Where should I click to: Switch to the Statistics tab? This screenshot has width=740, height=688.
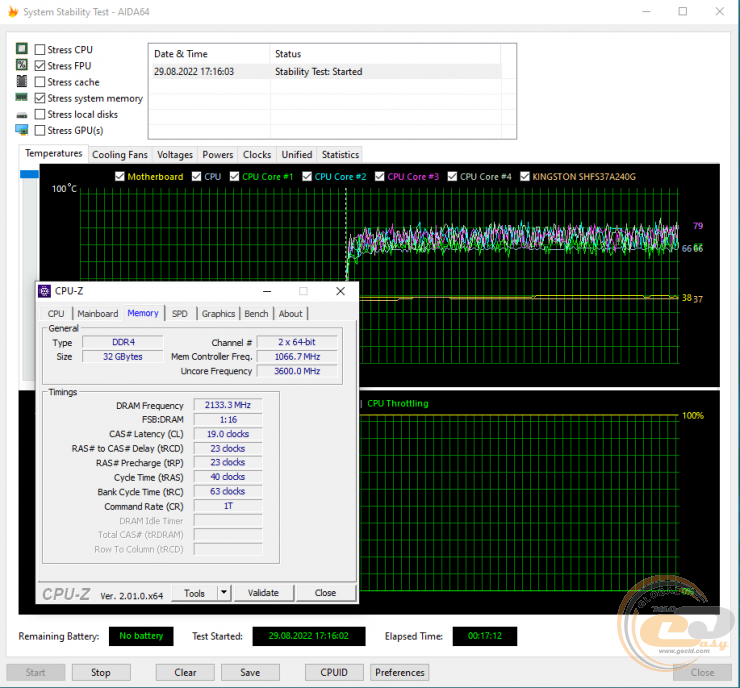(x=340, y=155)
